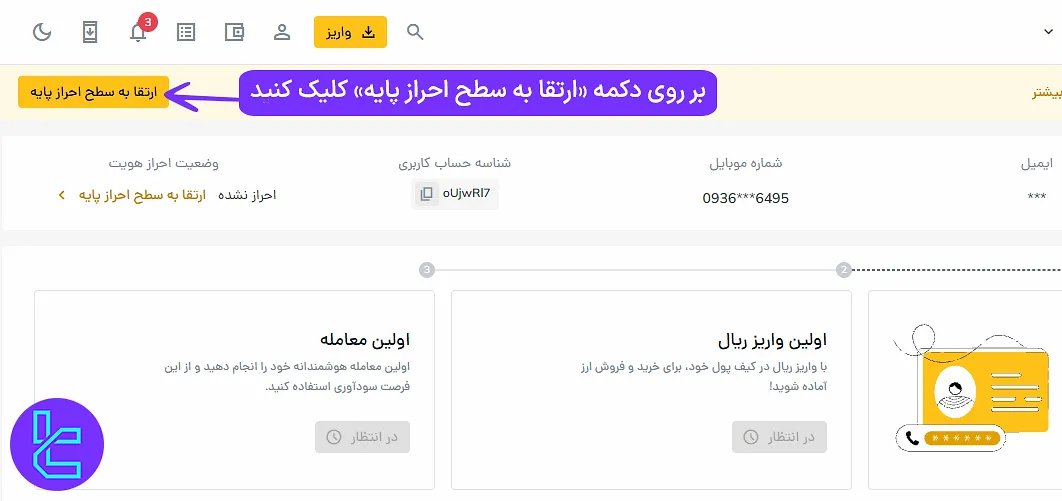This screenshot has width=1062, height=501.
Task: Click در انتظار button under اولین معامله
Action: [x=362, y=437]
